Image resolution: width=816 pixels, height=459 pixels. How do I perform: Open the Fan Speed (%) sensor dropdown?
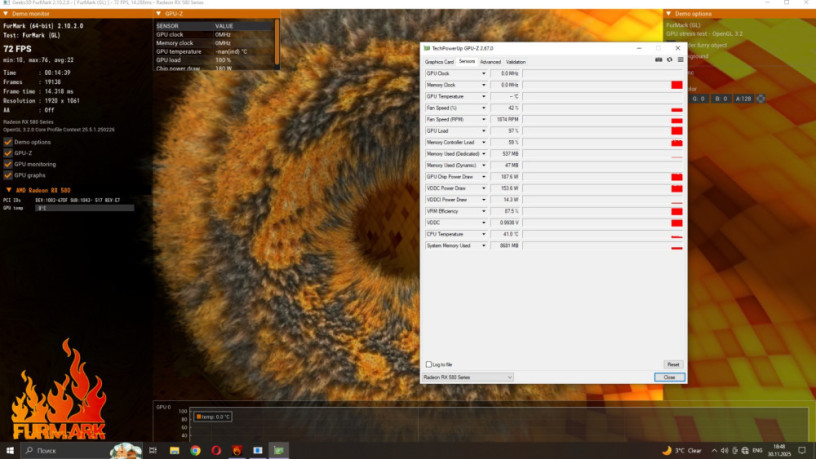coord(483,108)
